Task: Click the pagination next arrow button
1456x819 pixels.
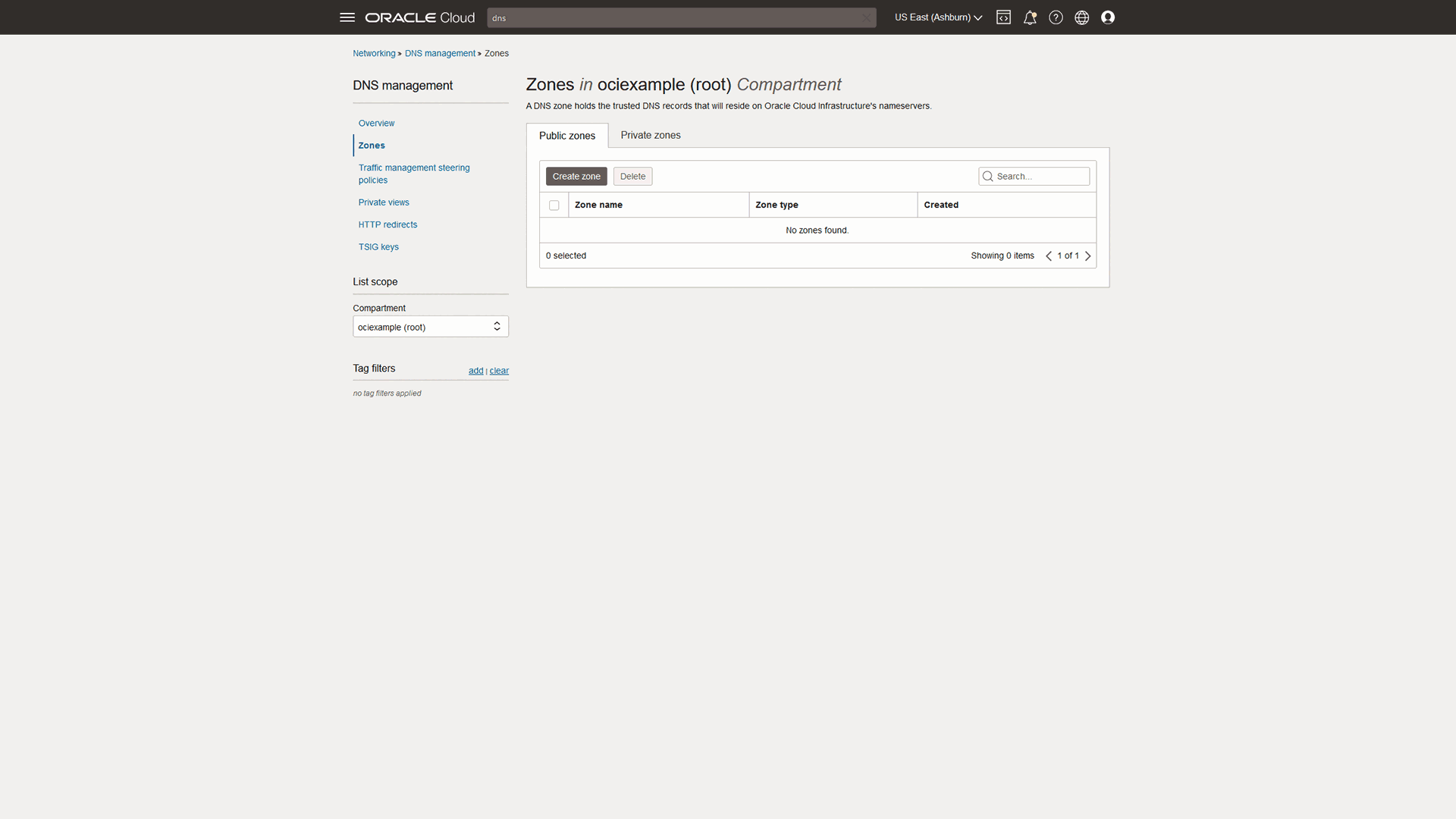Action: tap(1088, 255)
